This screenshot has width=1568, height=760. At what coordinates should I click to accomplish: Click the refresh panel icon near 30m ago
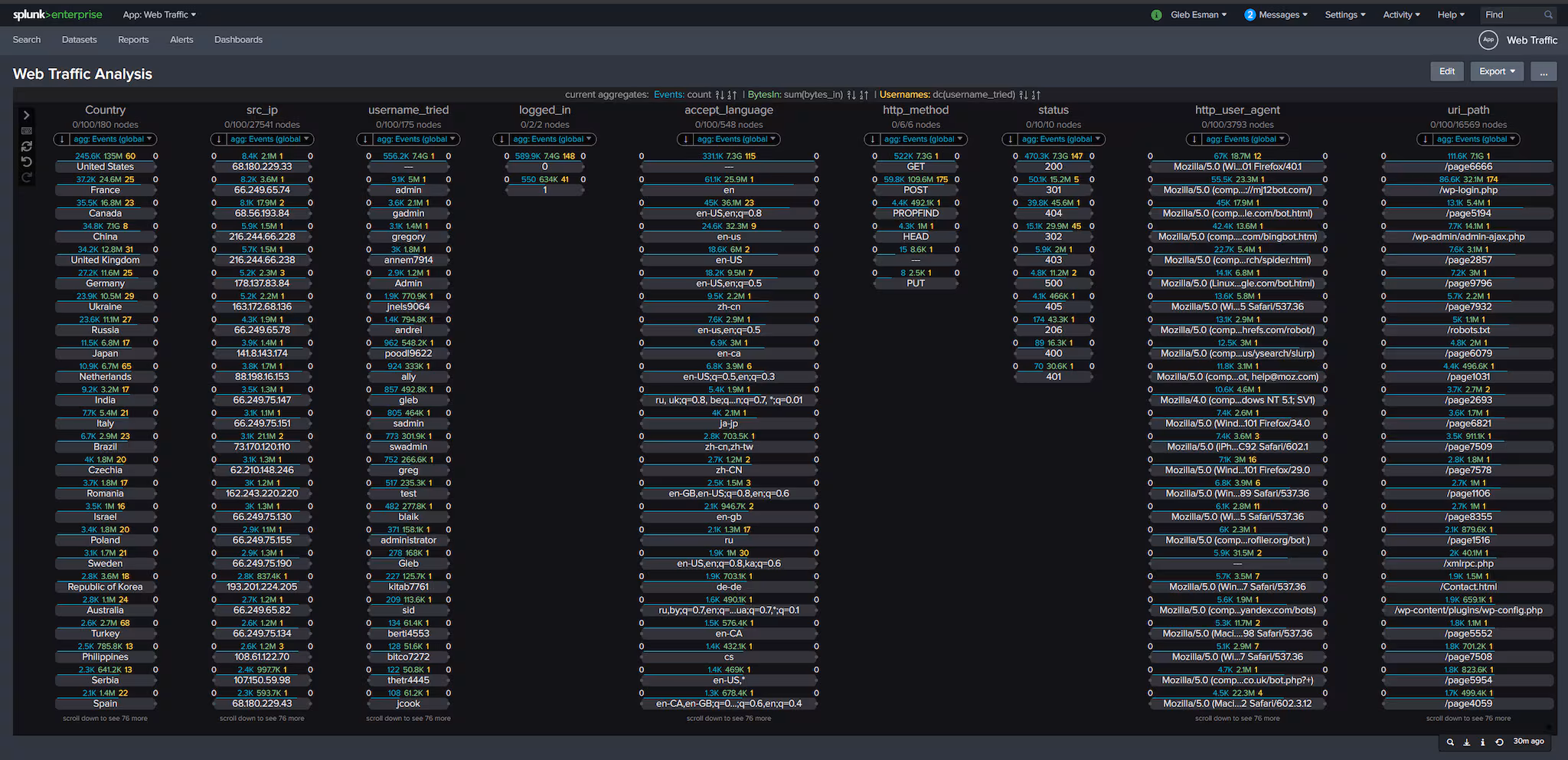pos(1499,742)
